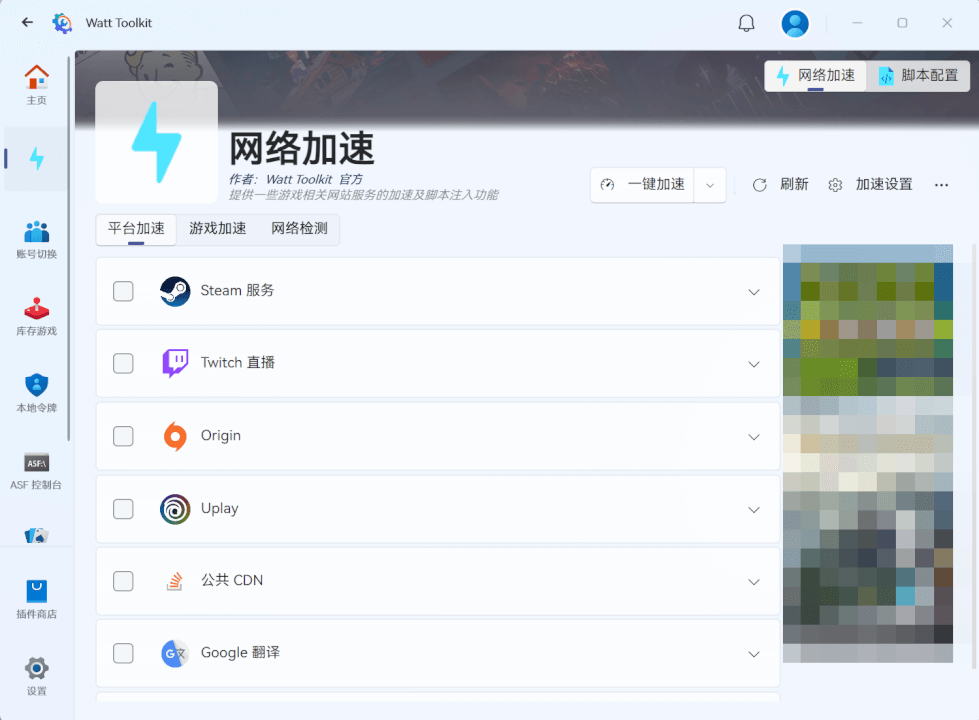Switch to the 游戏加速 tab
Screen dimensions: 979x720
[x=218, y=229]
